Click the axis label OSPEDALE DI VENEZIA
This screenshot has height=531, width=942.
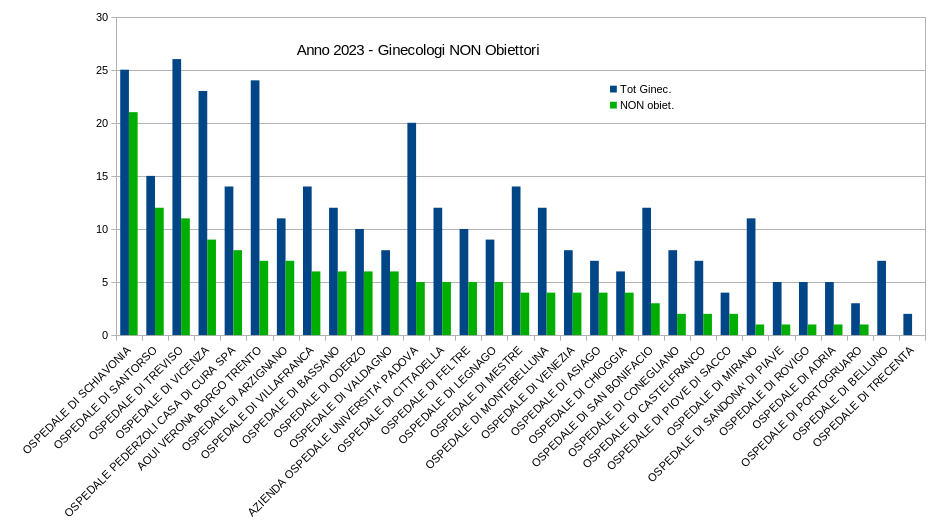(527, 393)
